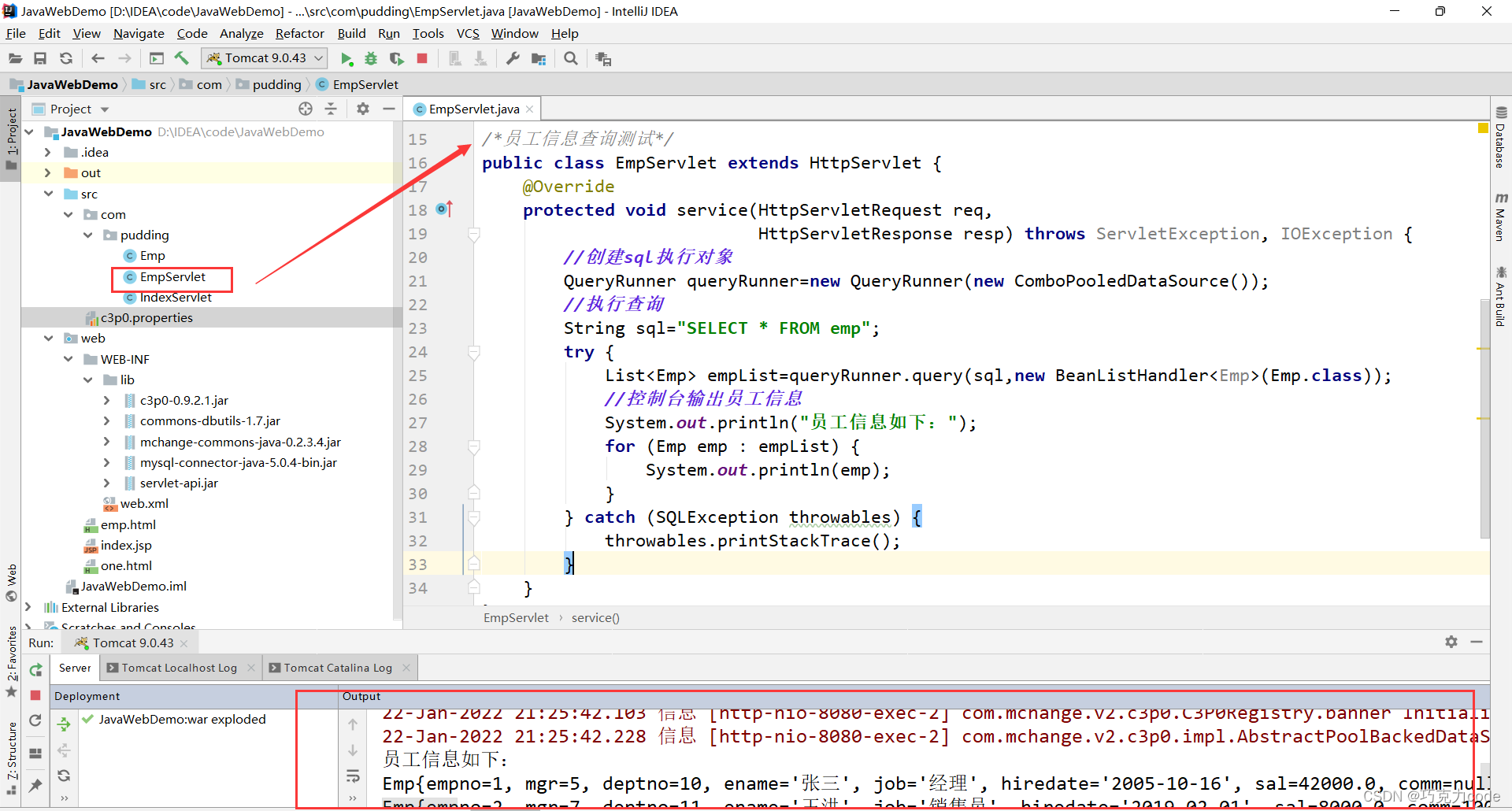The width and height of the screenshot is (1512, 811).
Task: Click the Synchronize toolbar icon
Action: click(66, 58)
